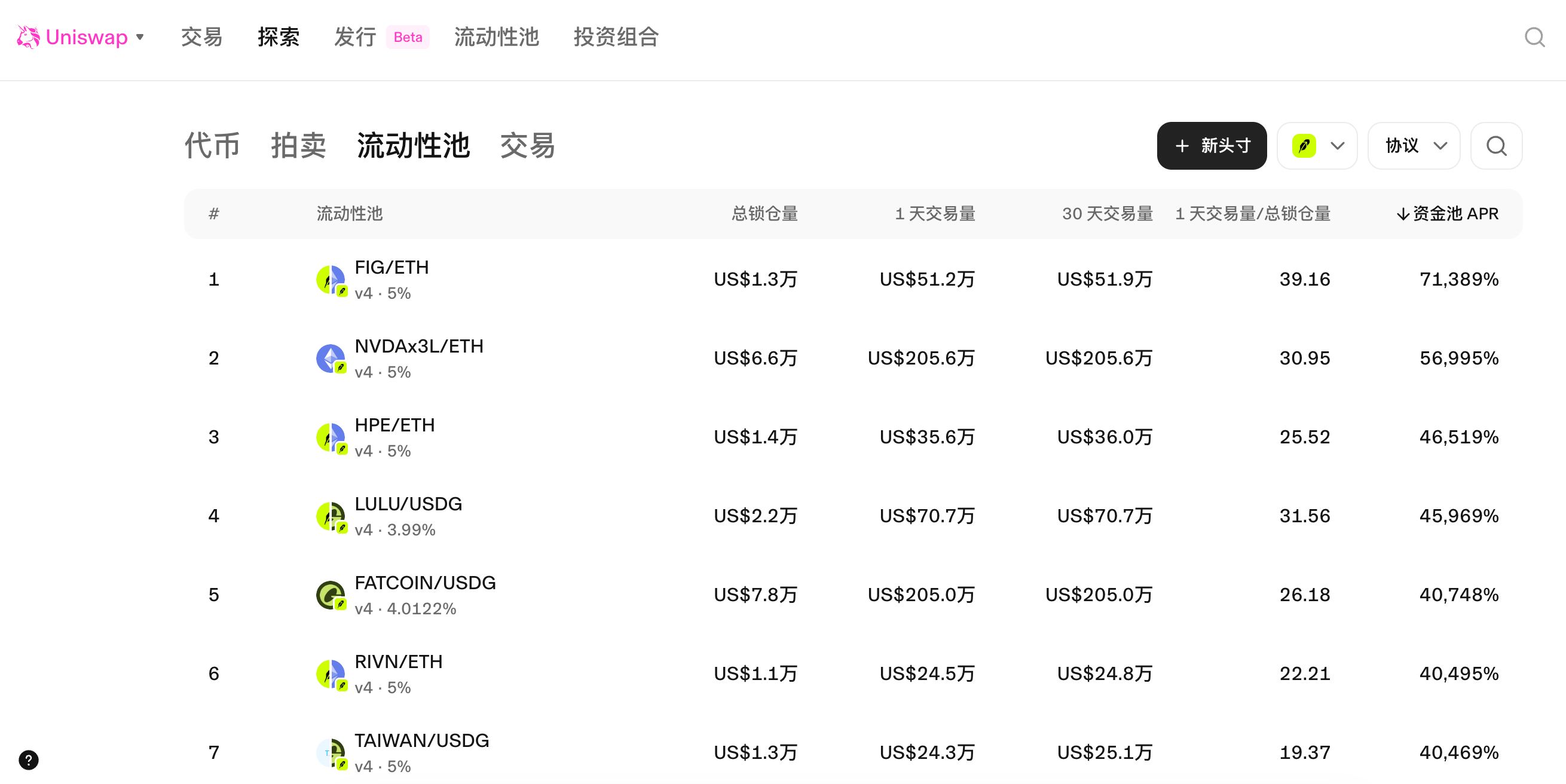Viewport: 1566px width, 784px height.
Task: Open the HPE/ETH pool name
Action: click(x=394, y=425)
